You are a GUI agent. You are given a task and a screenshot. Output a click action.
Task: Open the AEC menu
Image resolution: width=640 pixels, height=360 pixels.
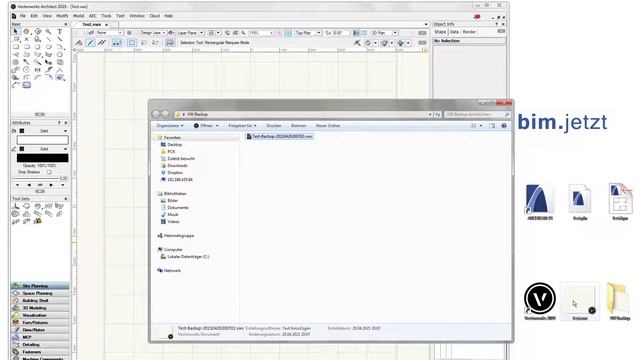click(x=93, y=16)
